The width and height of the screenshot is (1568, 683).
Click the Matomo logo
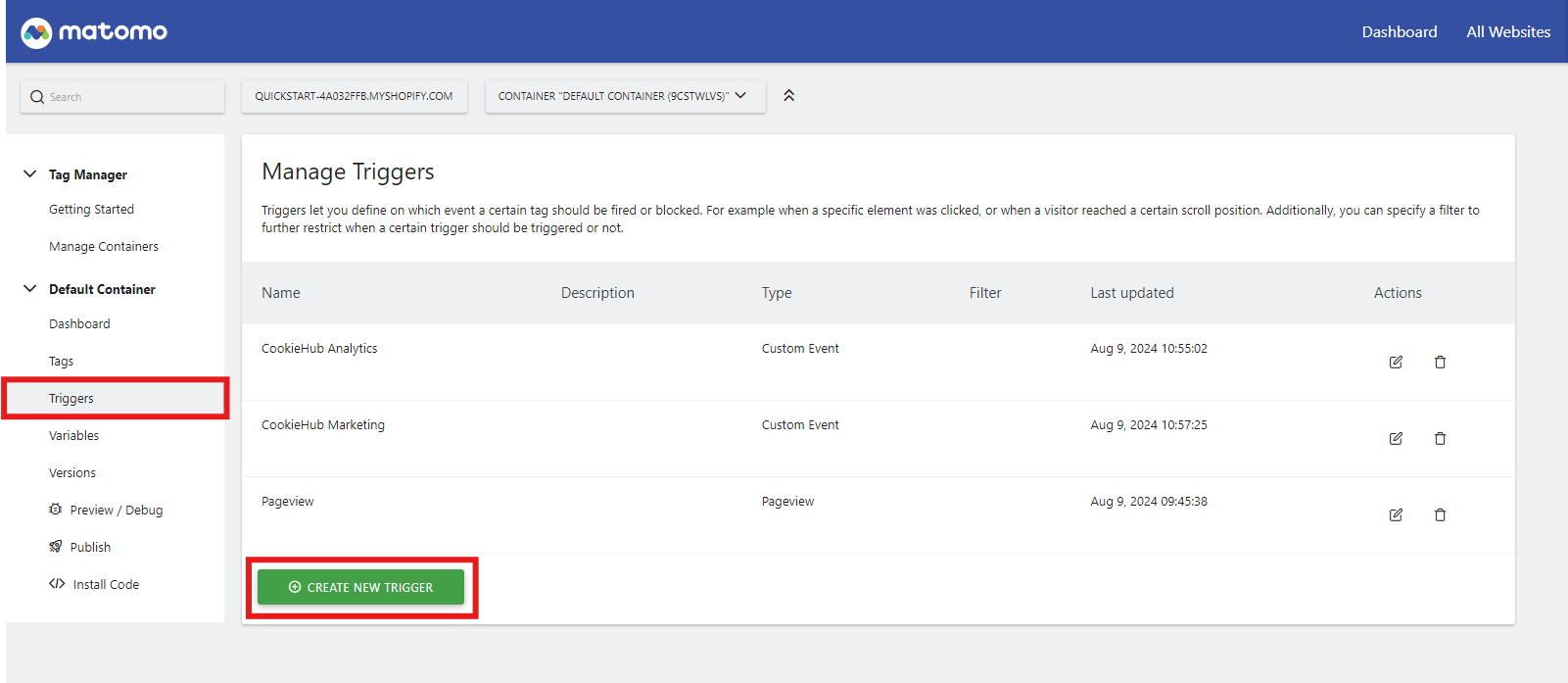(94, 32)
